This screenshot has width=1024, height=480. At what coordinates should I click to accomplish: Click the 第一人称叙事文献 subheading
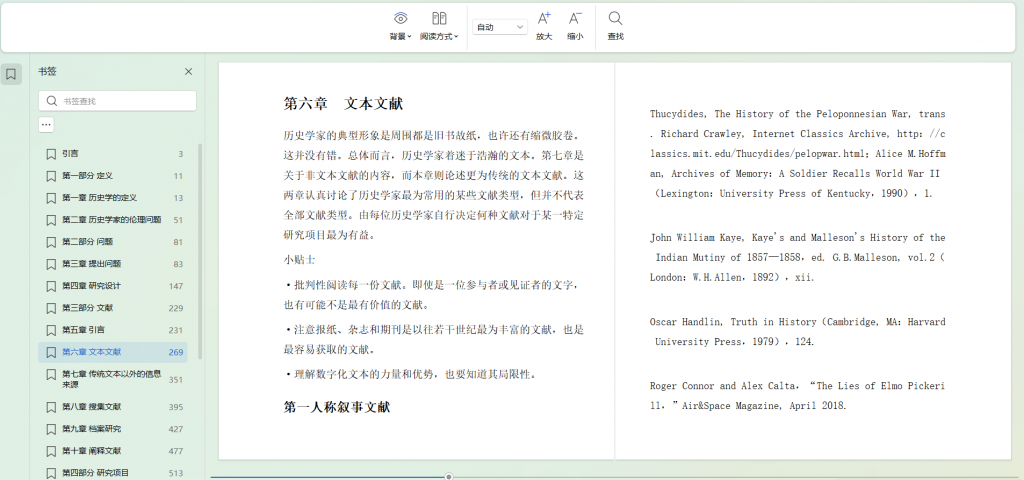coord(337,407)
